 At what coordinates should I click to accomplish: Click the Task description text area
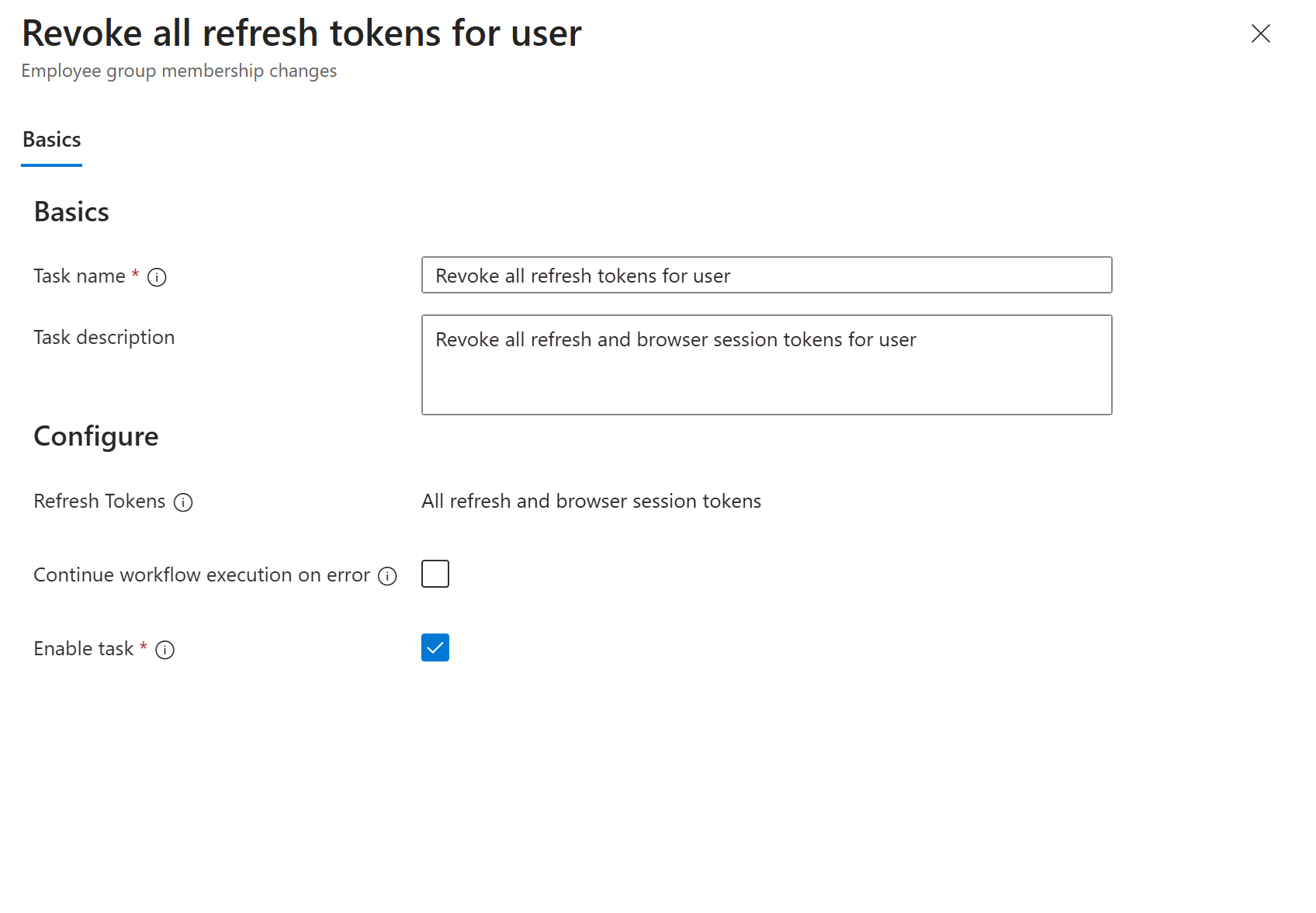(x=767, y=365)
